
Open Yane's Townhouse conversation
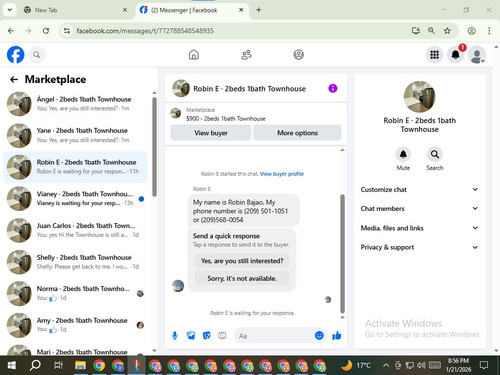[x=75, y=135]
